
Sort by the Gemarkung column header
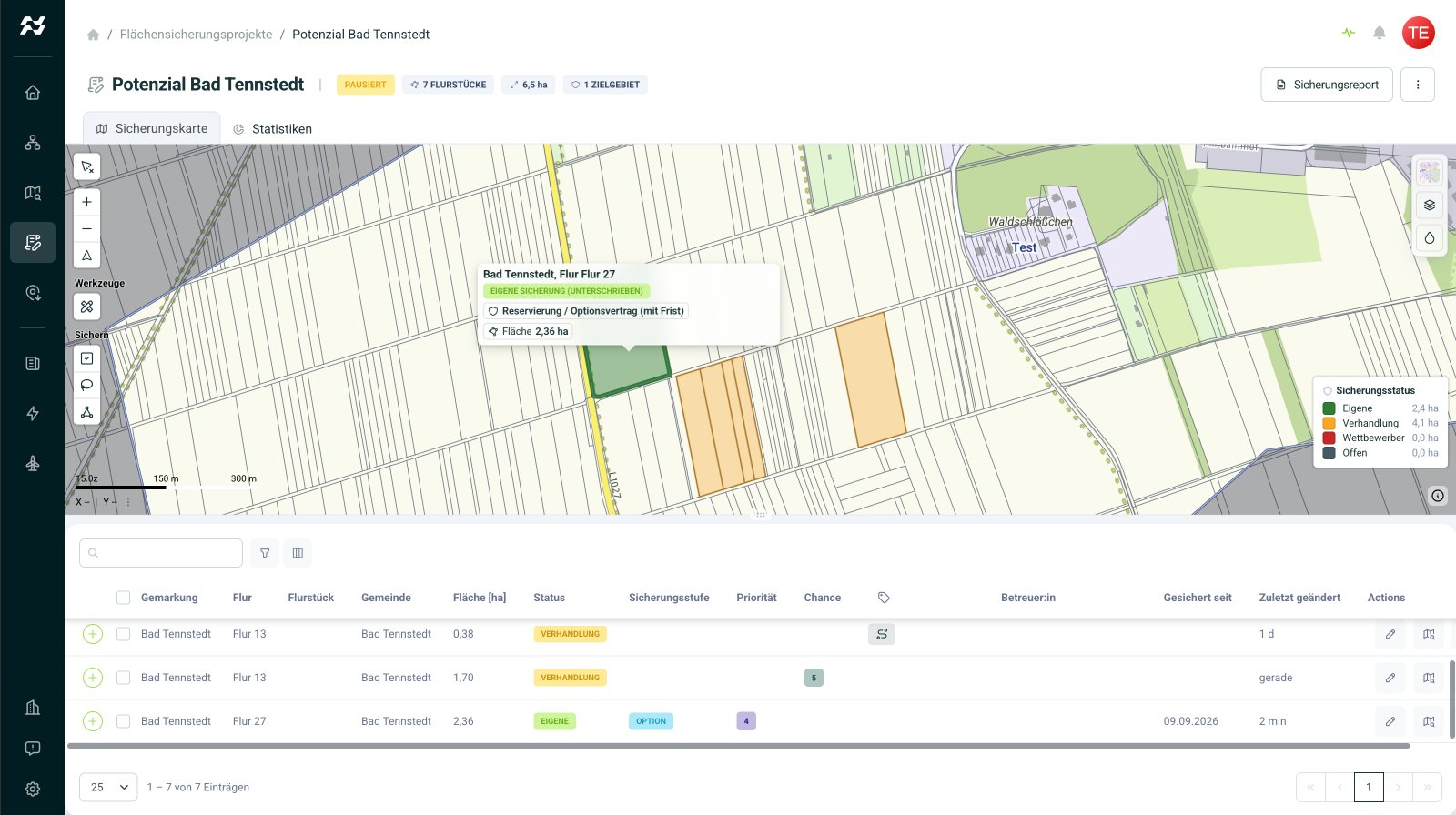pyautogui.click(x=169, y=598)
